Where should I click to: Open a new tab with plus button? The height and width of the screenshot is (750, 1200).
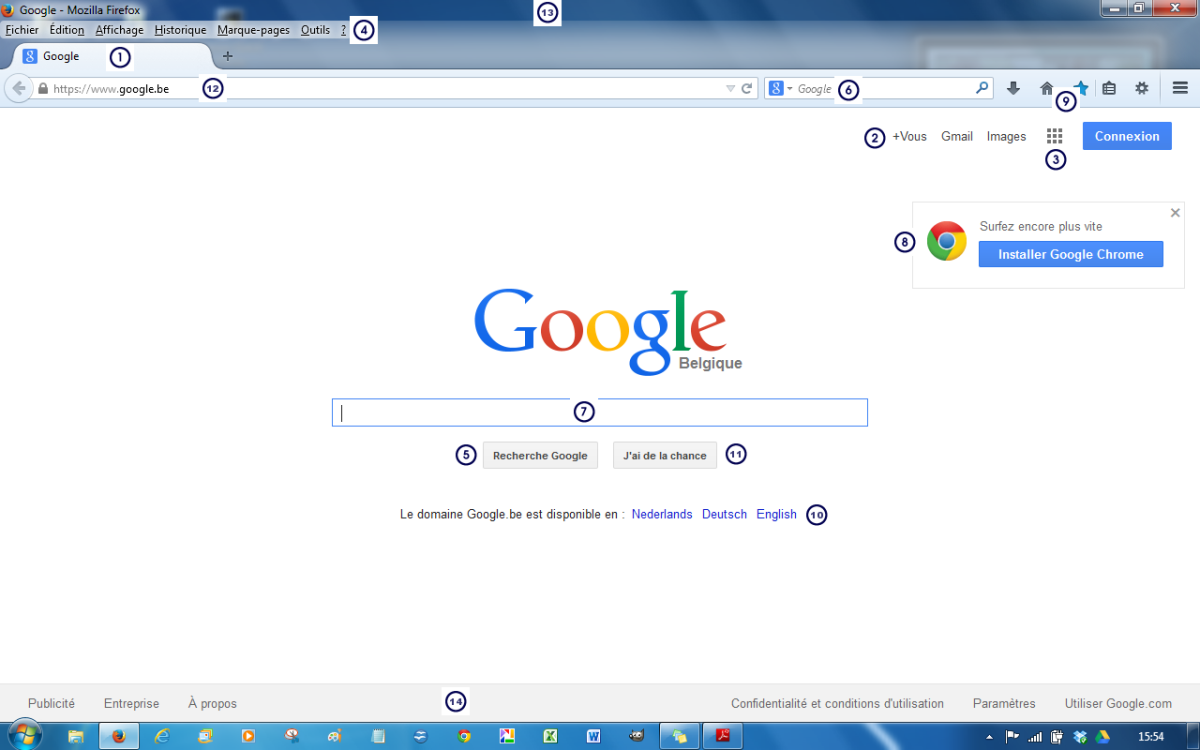227,56
